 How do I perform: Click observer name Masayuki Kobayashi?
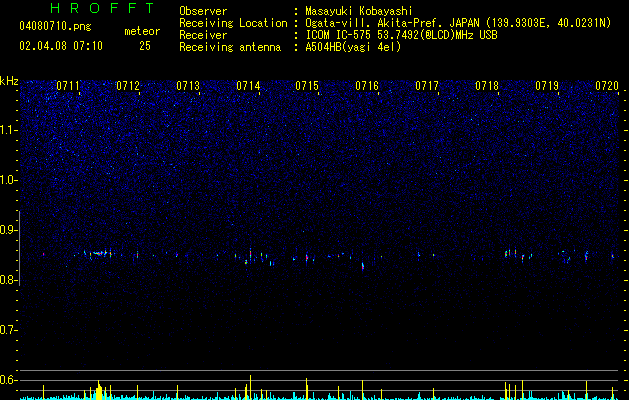point(359,11)
